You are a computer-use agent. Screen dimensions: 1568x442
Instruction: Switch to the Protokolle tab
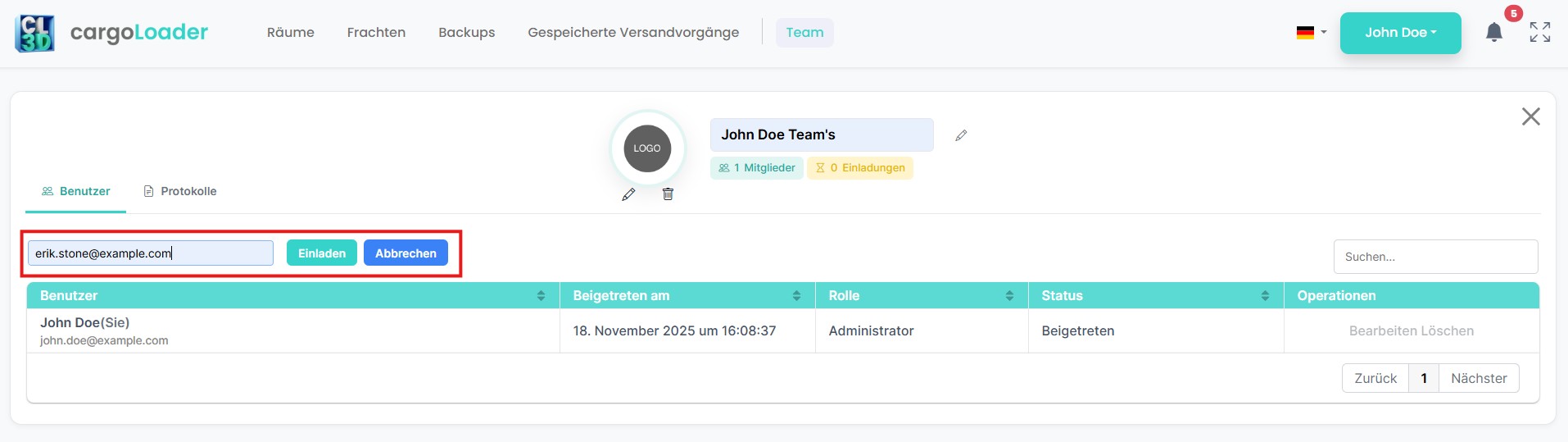click(180, 191)
